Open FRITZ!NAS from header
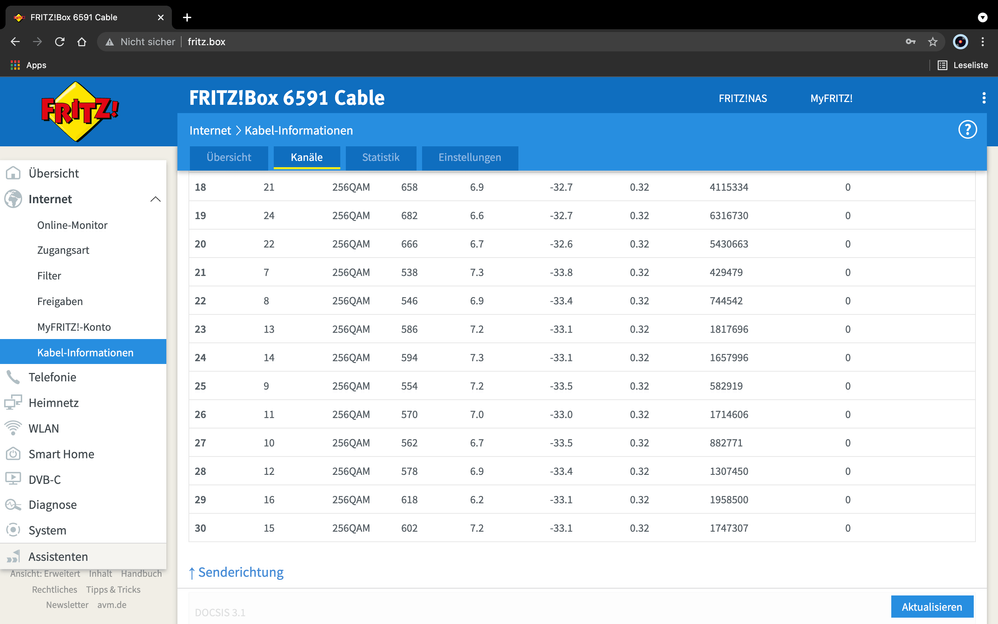This screenshot has width=998, height=624. click(x=743, y=98)
